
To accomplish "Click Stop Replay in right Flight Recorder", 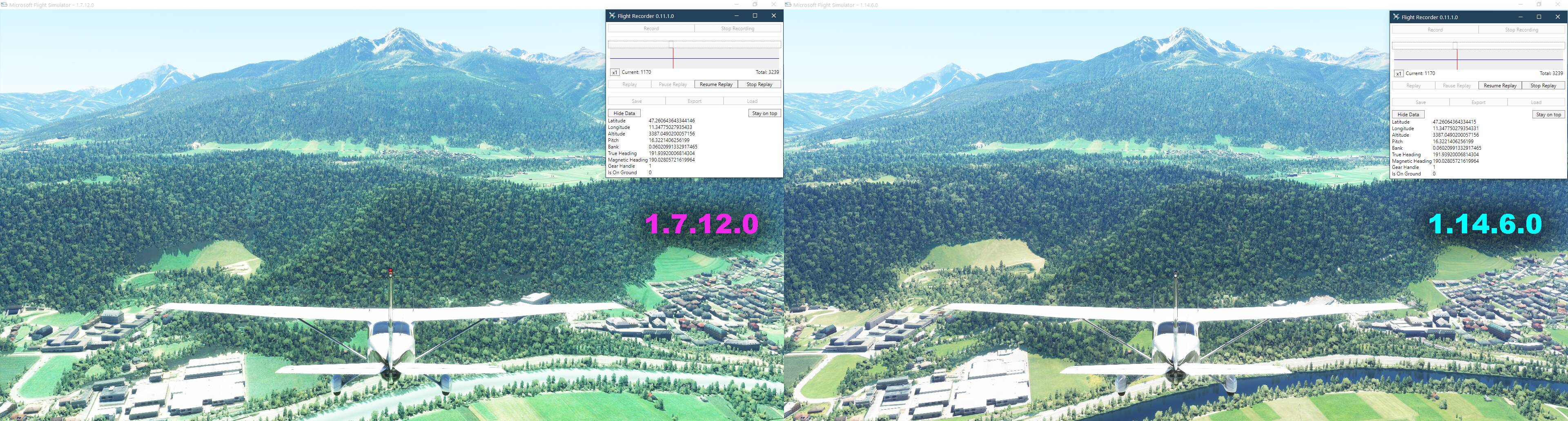I will 1543,86.
